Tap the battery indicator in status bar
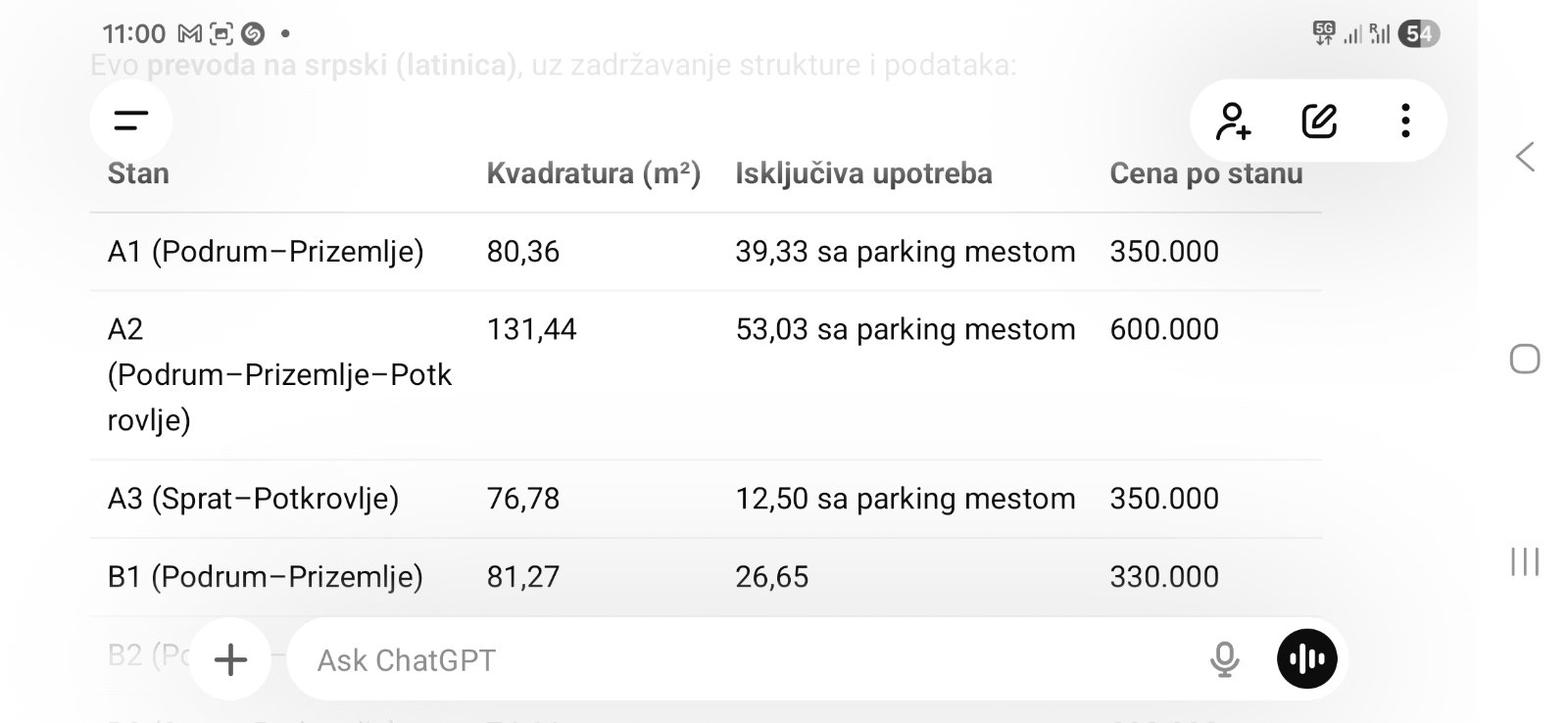The width and height of the screenshot is (1568, 723). coord(1419,34)
